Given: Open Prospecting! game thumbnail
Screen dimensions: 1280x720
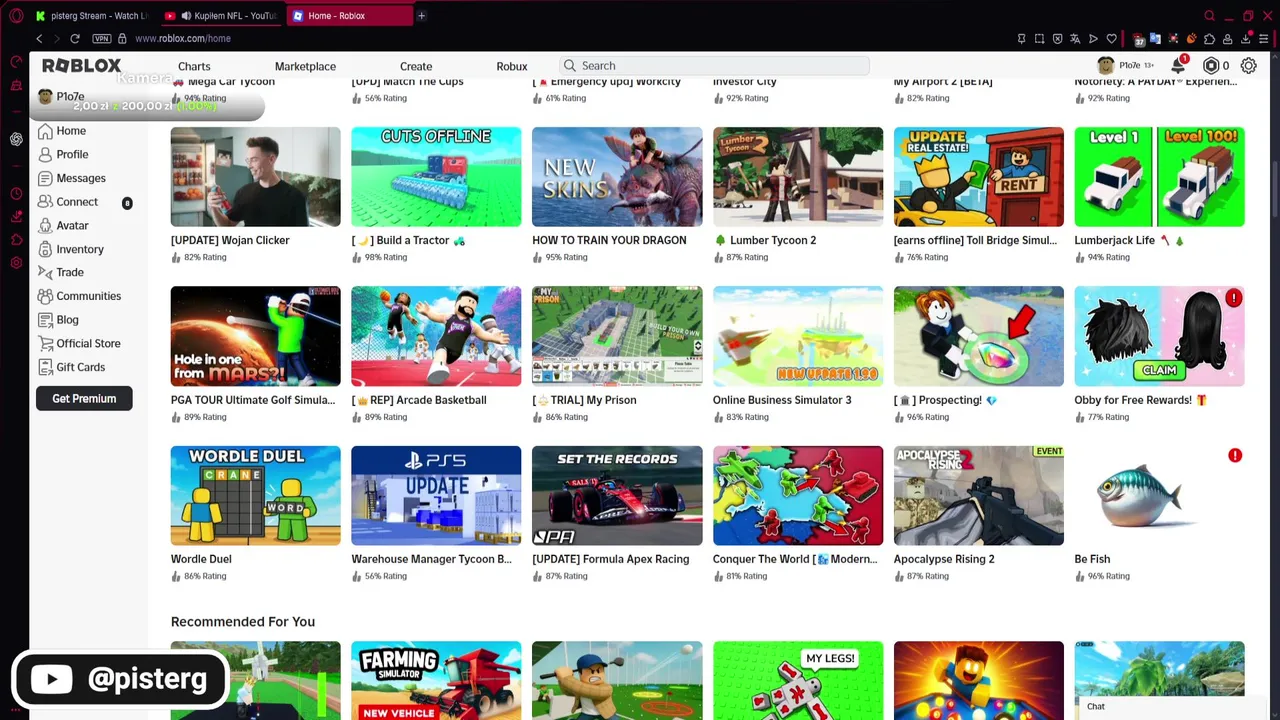Looking at the screenshot, I should click(979, 336).
